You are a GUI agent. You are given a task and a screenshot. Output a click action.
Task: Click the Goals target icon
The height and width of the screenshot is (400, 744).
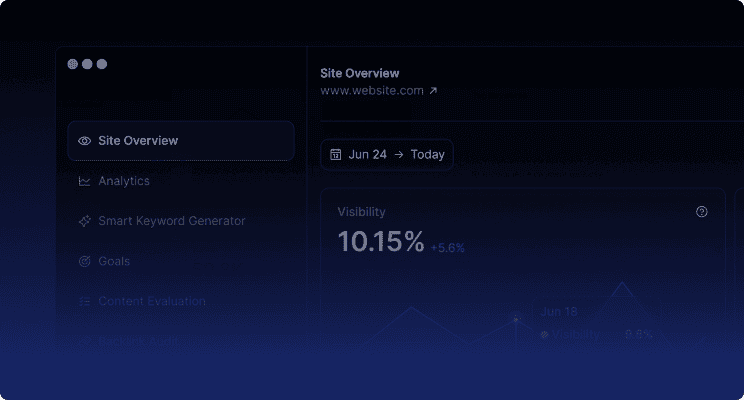click(x=85, y=261)
